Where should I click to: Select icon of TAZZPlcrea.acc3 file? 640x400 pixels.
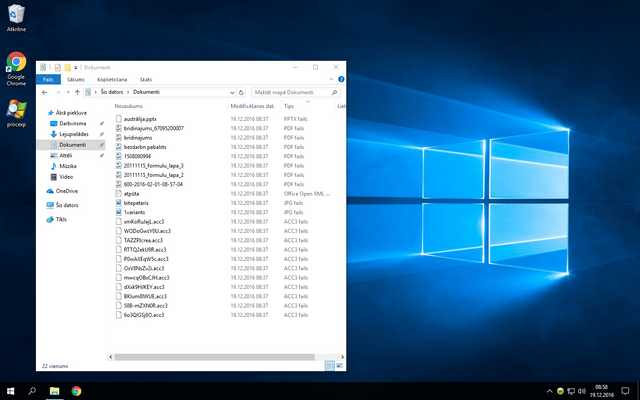coord(118,240)
